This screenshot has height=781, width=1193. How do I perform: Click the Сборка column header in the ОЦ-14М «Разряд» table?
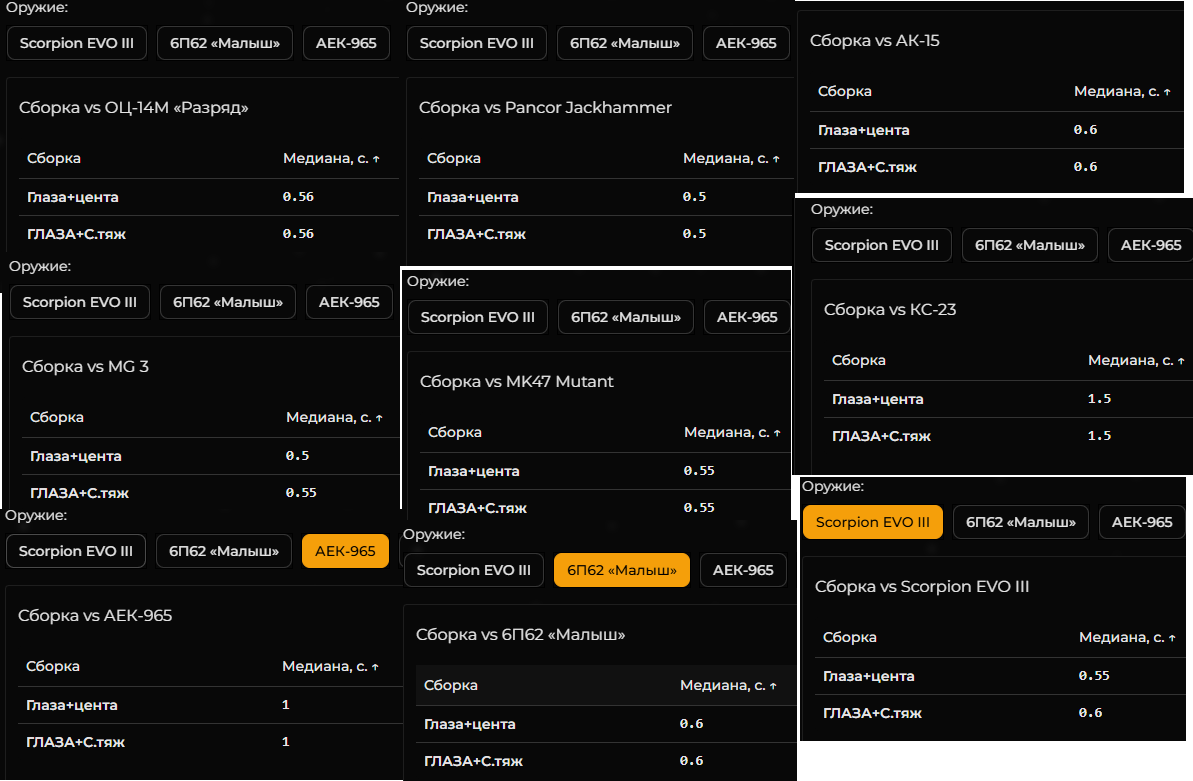tap(54, 158)
